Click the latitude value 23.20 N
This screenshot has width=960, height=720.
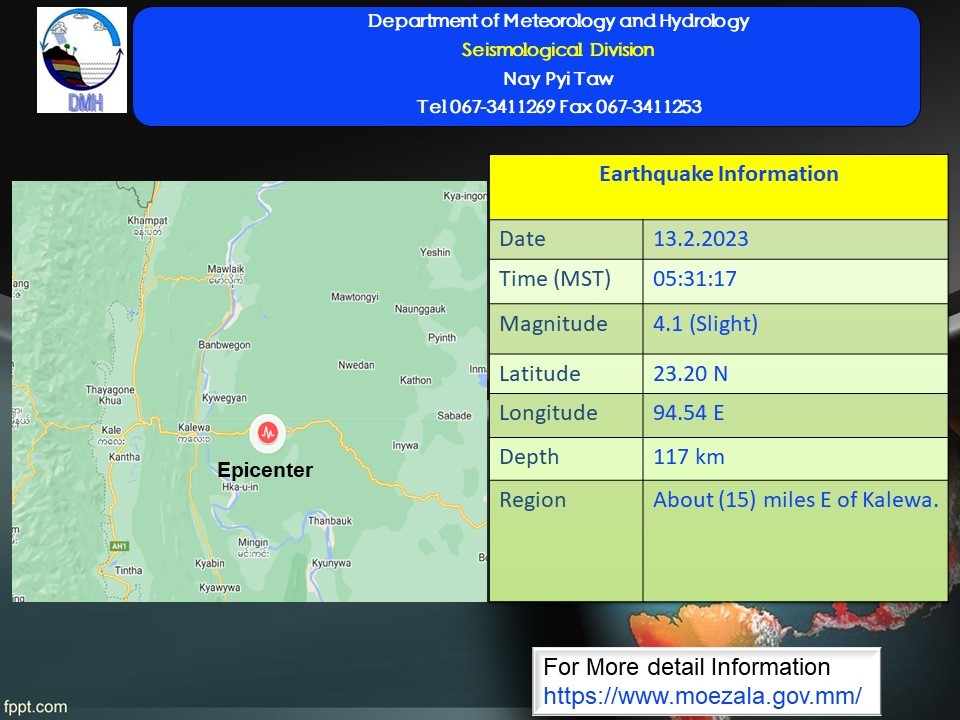click(690, 374)
